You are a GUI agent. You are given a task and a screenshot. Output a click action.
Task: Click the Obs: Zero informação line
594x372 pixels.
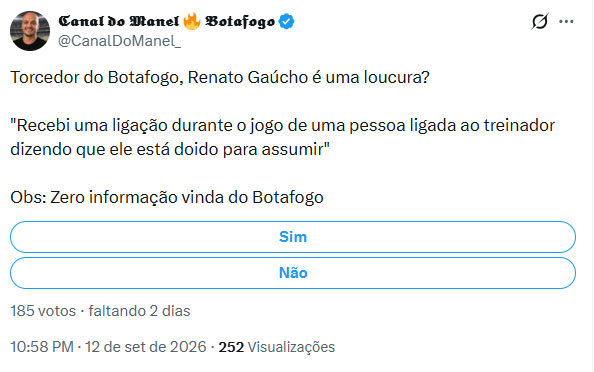click(x=167, y=197)
